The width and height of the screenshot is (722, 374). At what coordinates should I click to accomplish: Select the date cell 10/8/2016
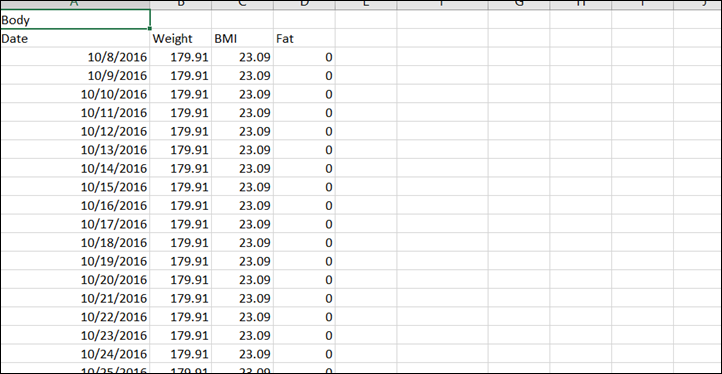click(x=75, y=57)
